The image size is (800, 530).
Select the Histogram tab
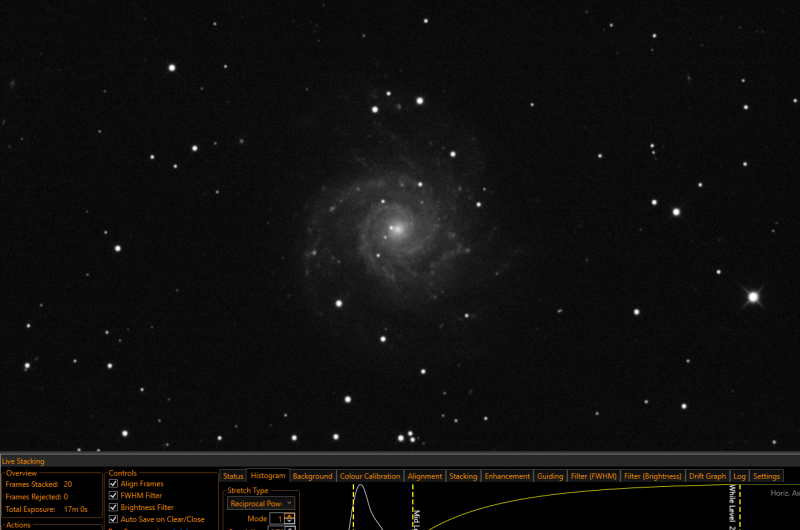[268, 475]
